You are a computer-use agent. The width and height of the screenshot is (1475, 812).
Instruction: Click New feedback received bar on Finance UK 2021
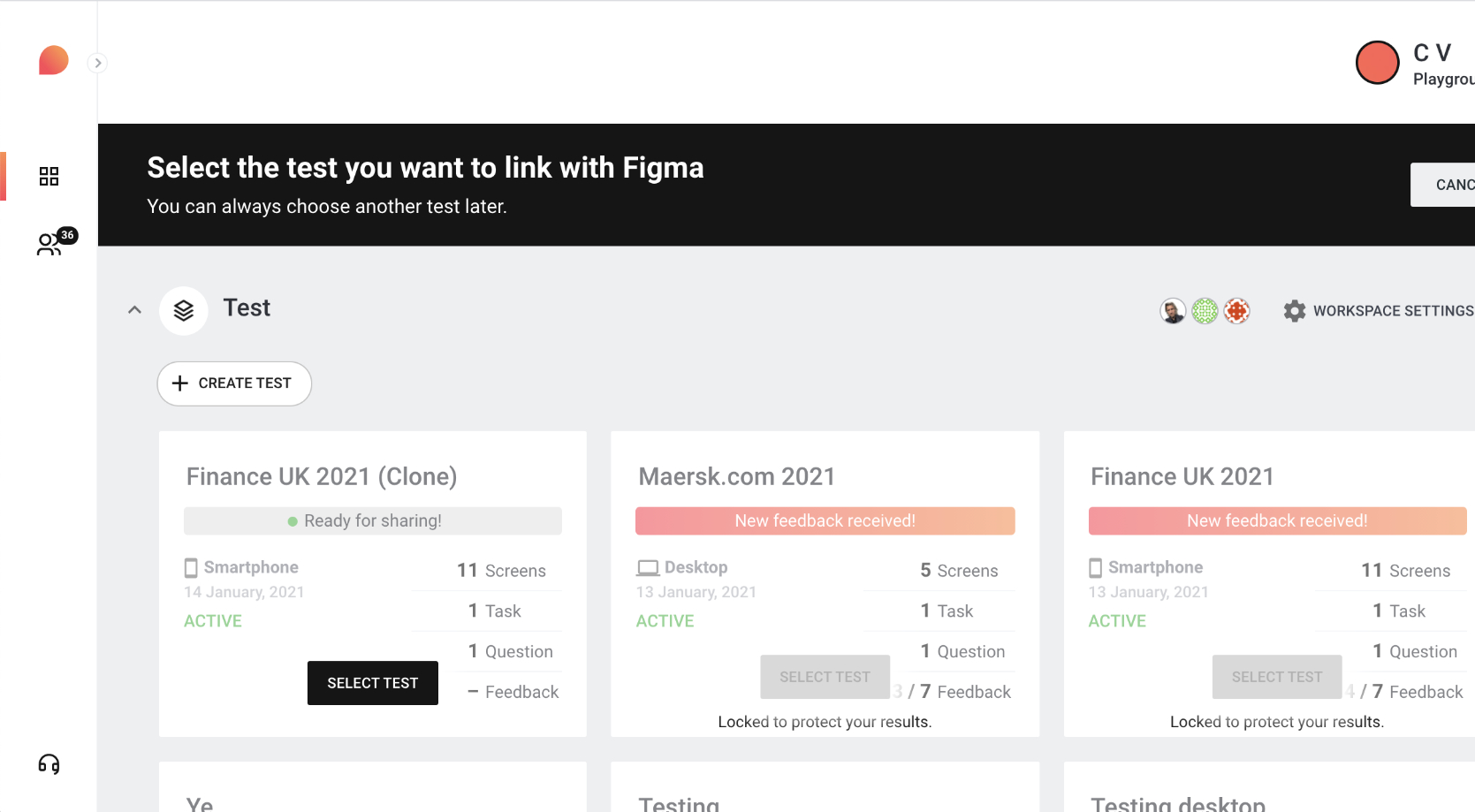(x=1277, y=521)
